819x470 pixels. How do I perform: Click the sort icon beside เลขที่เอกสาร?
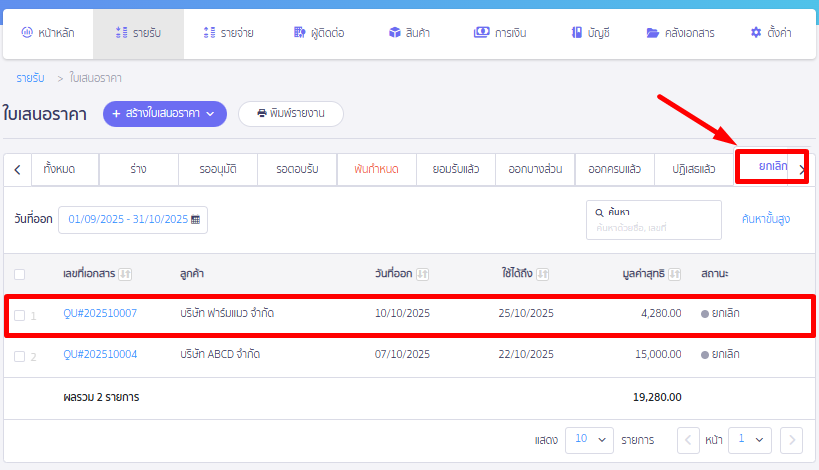(126, 273)
